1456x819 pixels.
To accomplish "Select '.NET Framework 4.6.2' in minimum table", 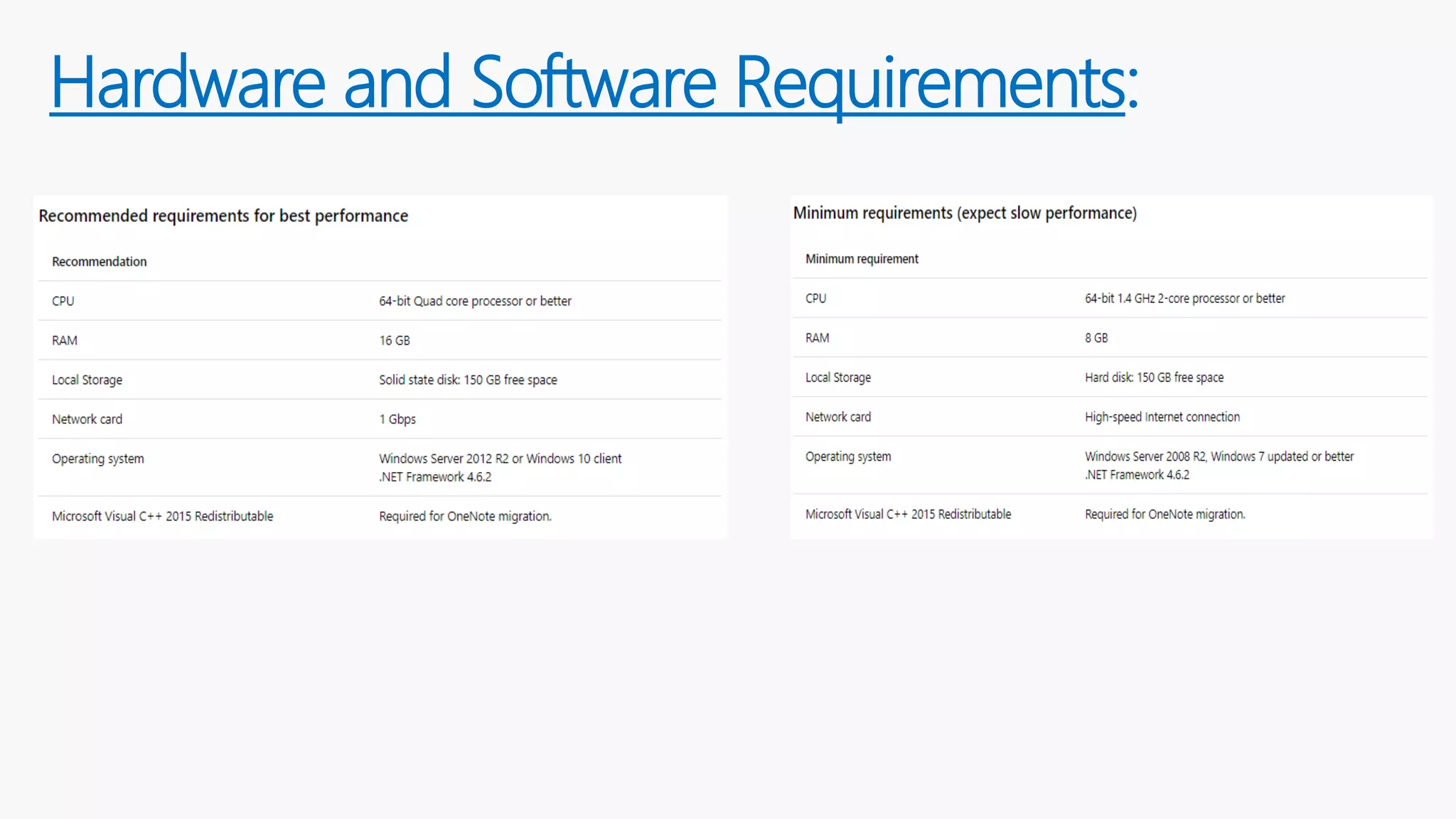I will [x=1137, y=475].
